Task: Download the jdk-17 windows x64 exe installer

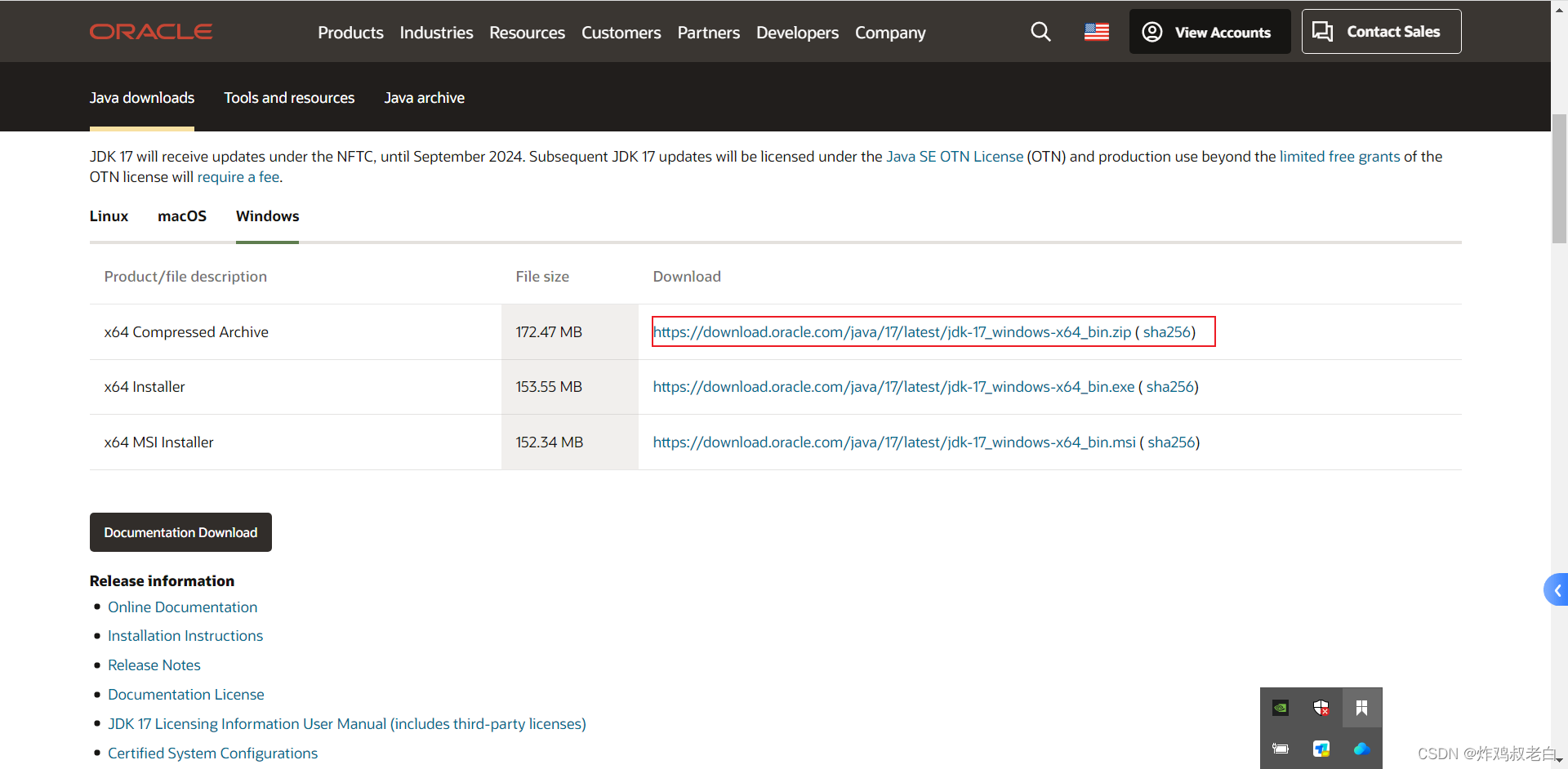Action: (x=893, y=387)
